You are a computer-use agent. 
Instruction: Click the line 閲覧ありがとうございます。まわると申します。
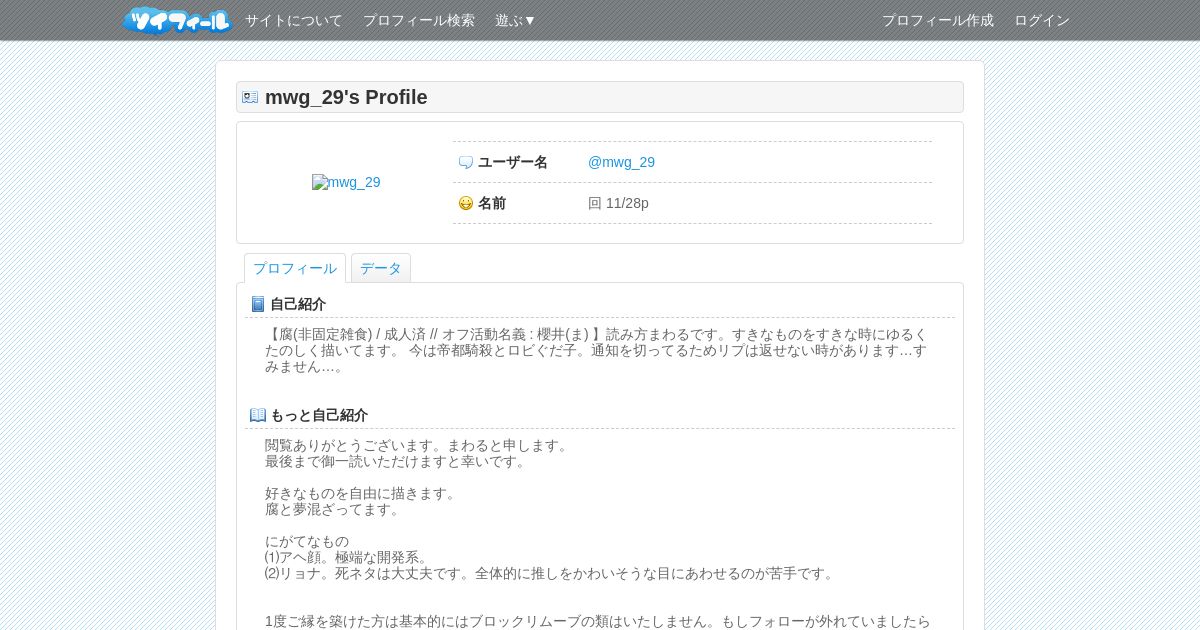[419, 445]
